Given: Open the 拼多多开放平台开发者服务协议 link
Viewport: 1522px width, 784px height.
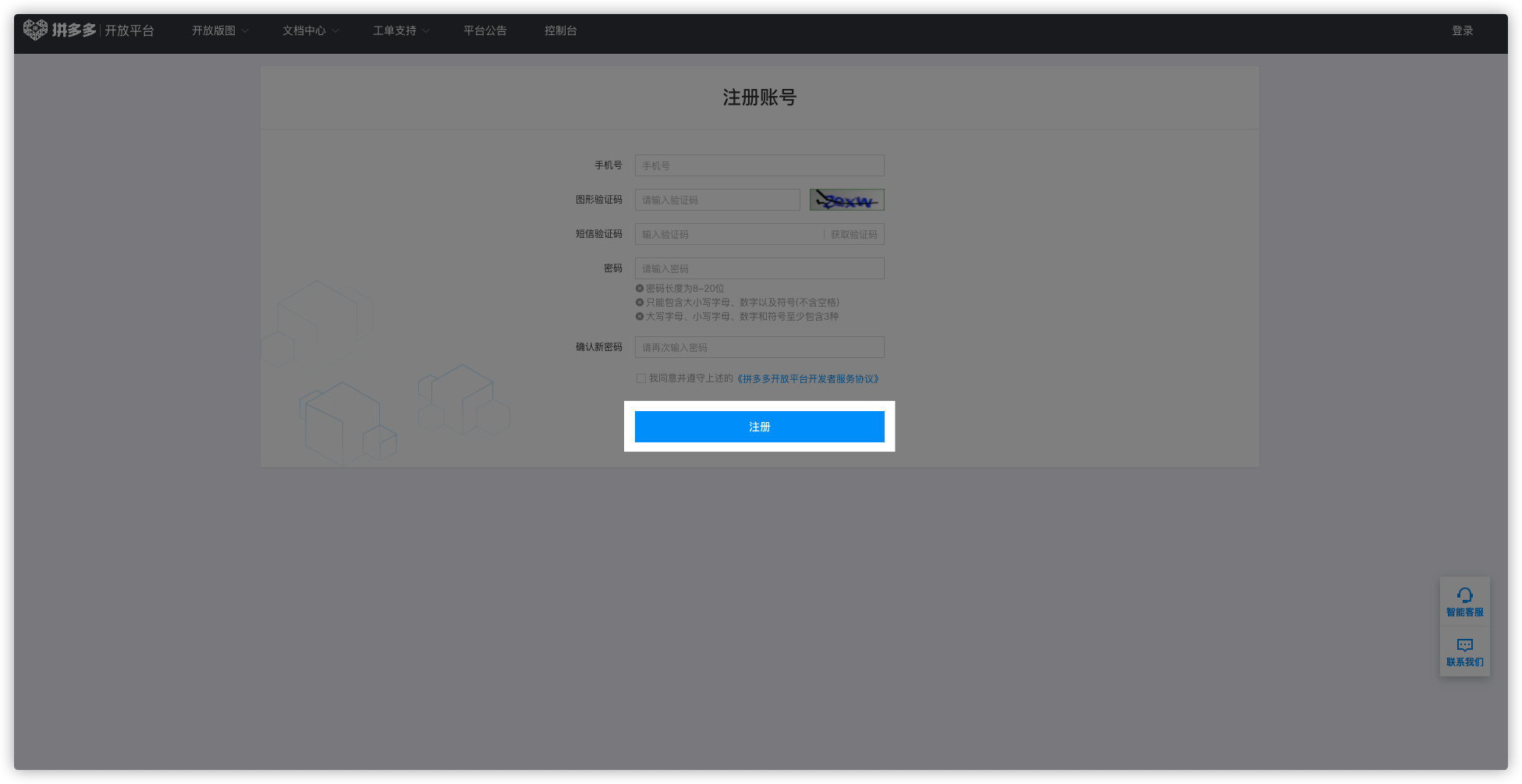Looking at the screenshot, I should tap(807, 379).
